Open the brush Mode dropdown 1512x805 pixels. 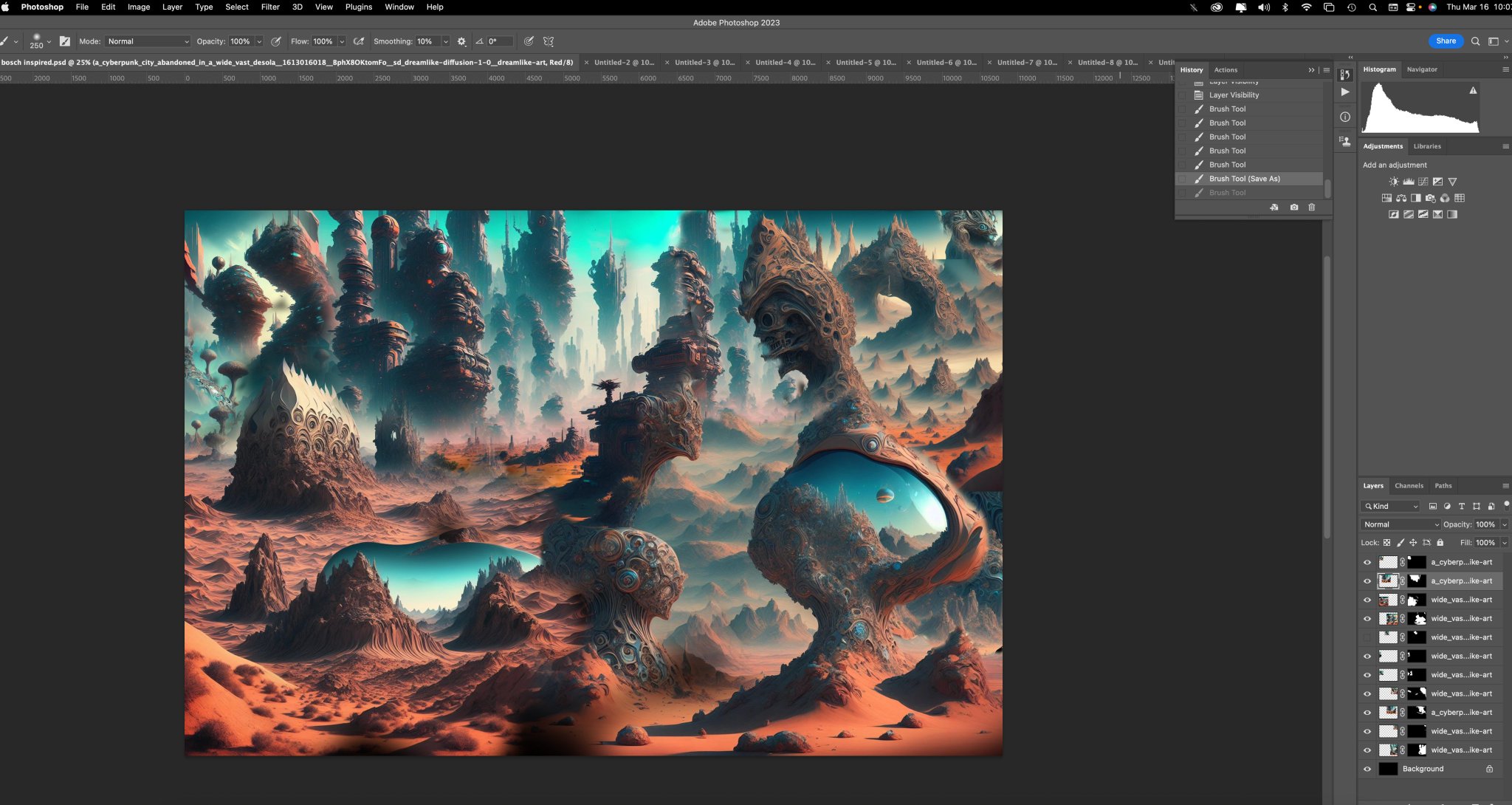(148, 41)
